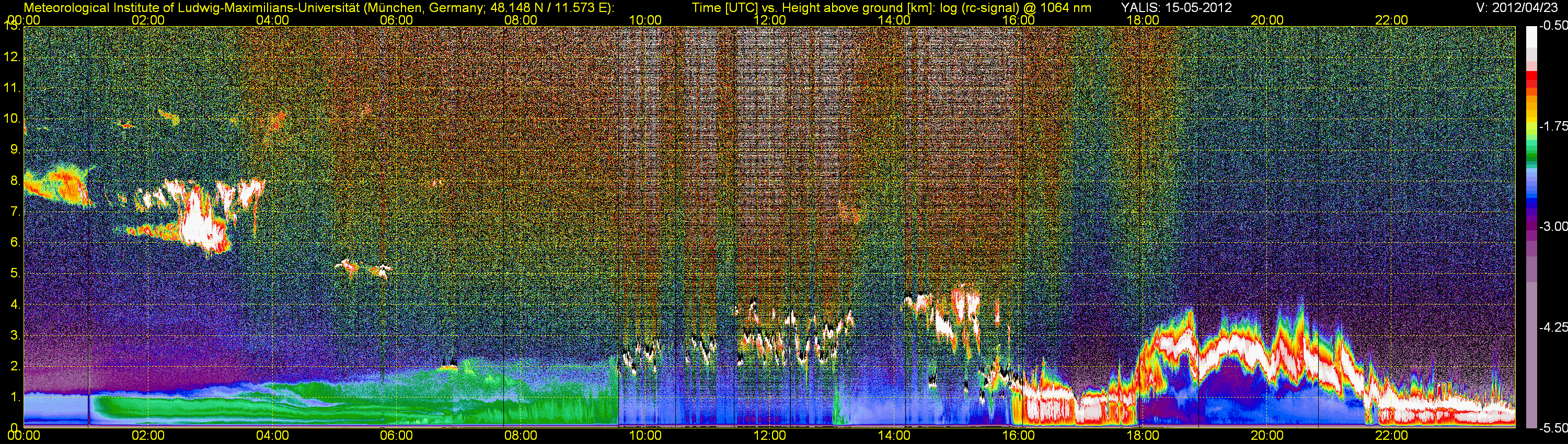This screenshot has height=444, width=1568.
Task: Click the '10:00' label on the bottom time axis
Action: (x=645, y=436)
